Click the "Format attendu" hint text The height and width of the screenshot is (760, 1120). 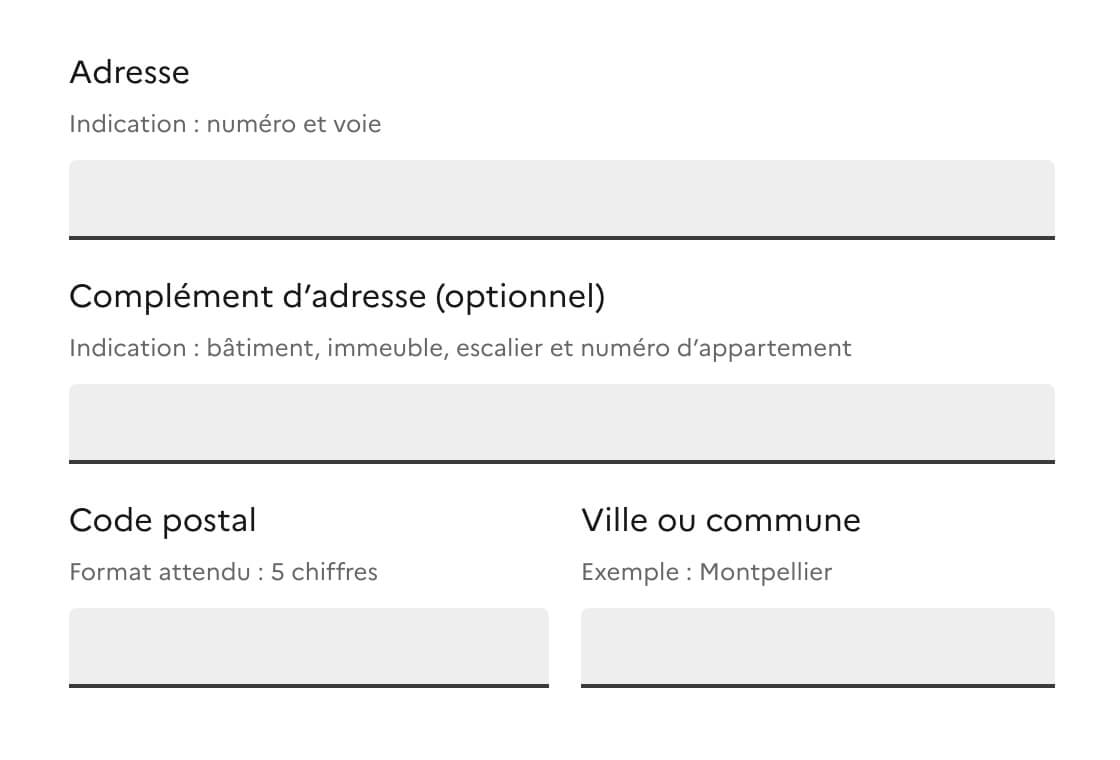[159, 572]
